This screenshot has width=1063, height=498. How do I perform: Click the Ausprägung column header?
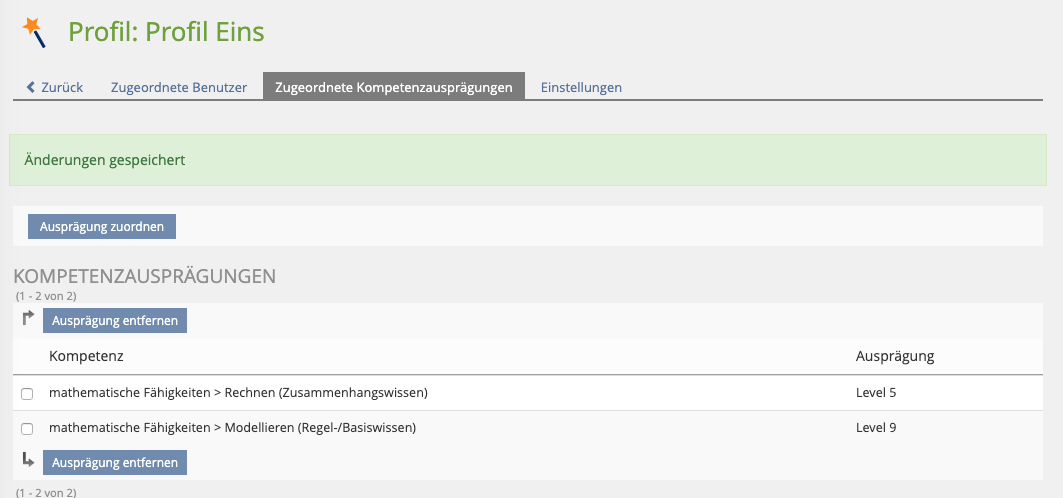pos(894,356)
